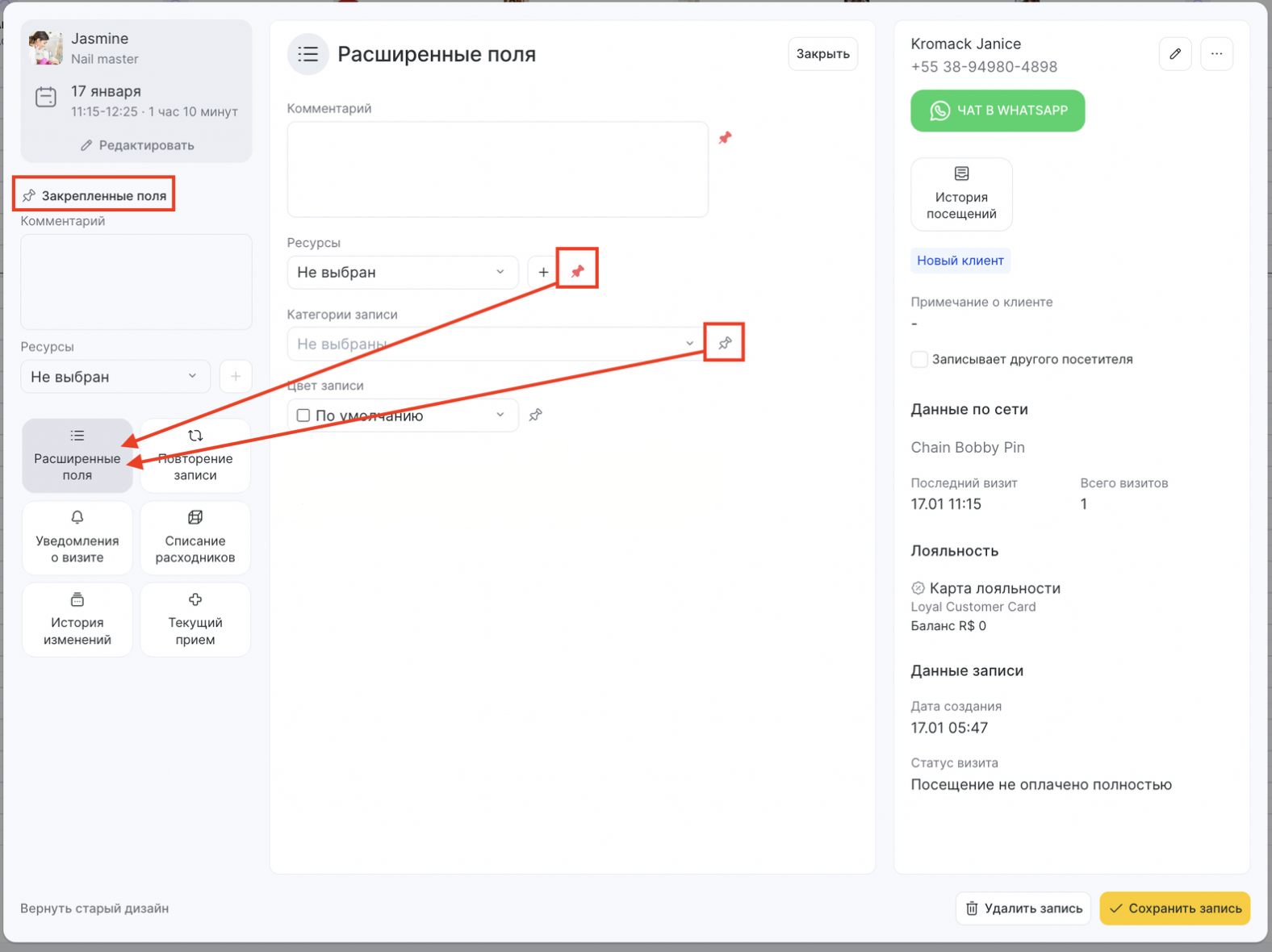Open Уведомления о визите section
Screen dimensions: 1272x952
click(x=77, y=538)
